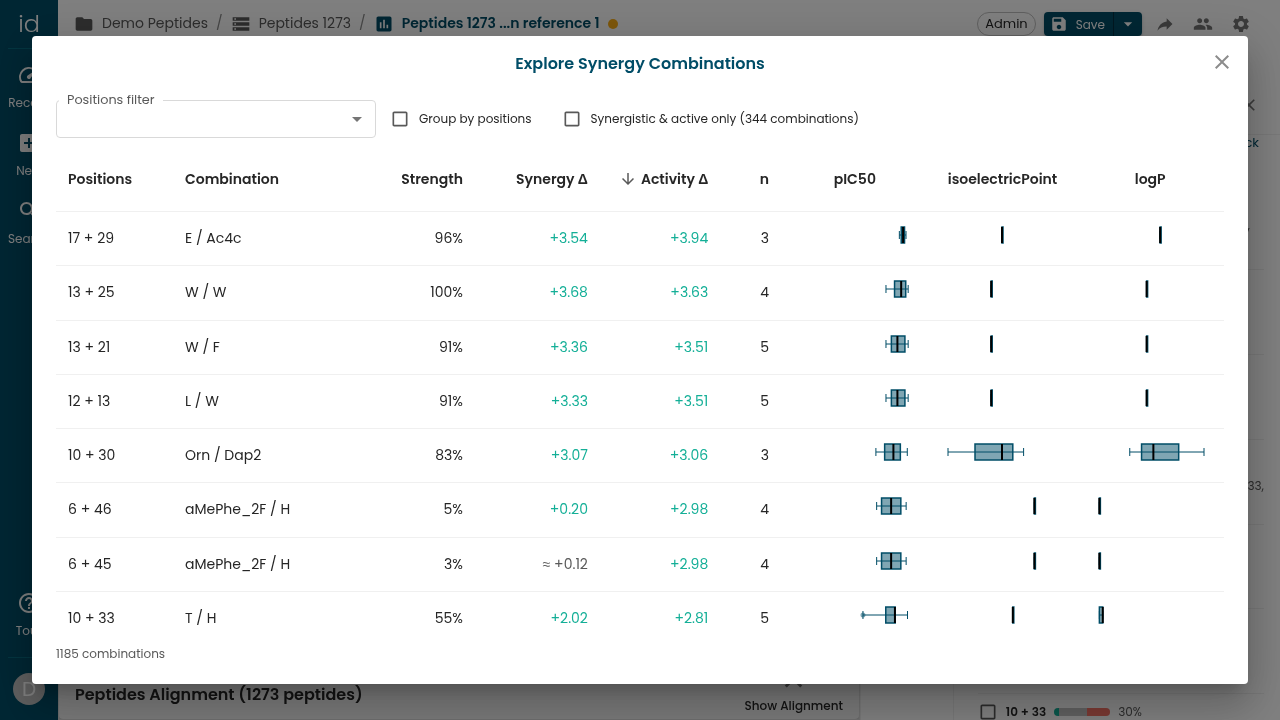Sort by the Synergy Δ column header
1280x720 pixels.
pyautogui.click(x=552, y=179)
